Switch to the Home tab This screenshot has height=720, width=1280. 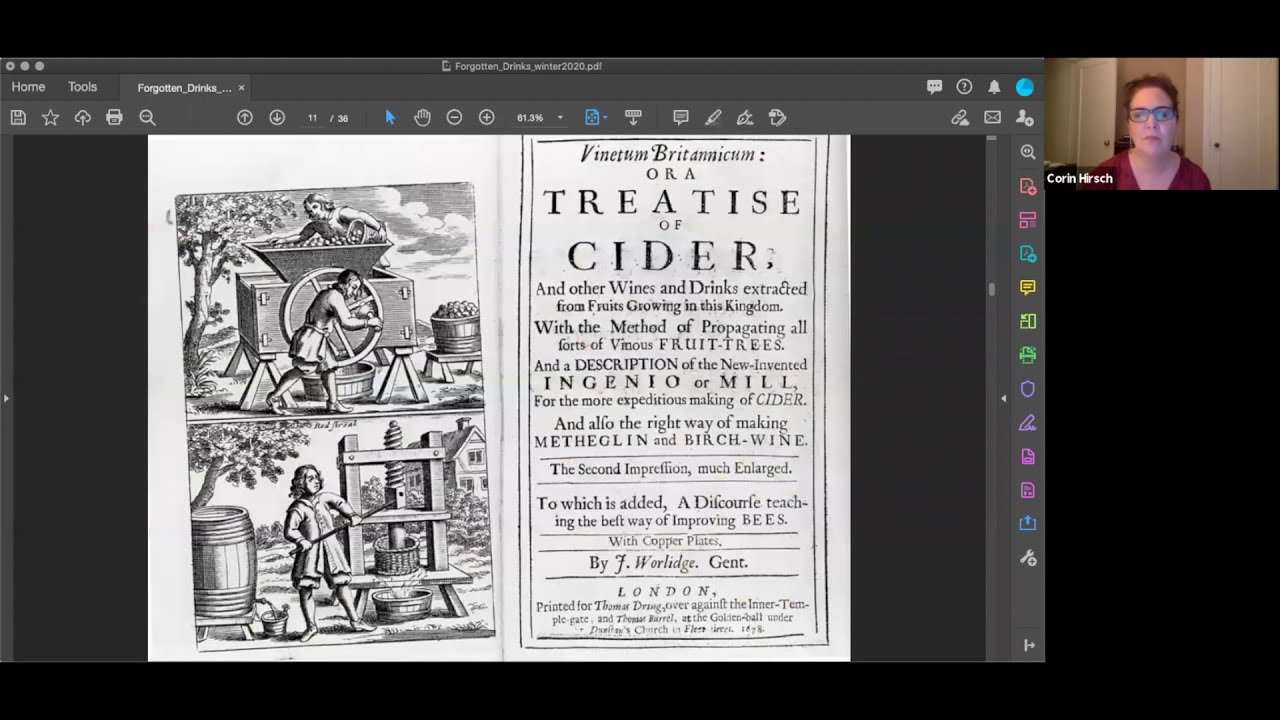[28, 87]
